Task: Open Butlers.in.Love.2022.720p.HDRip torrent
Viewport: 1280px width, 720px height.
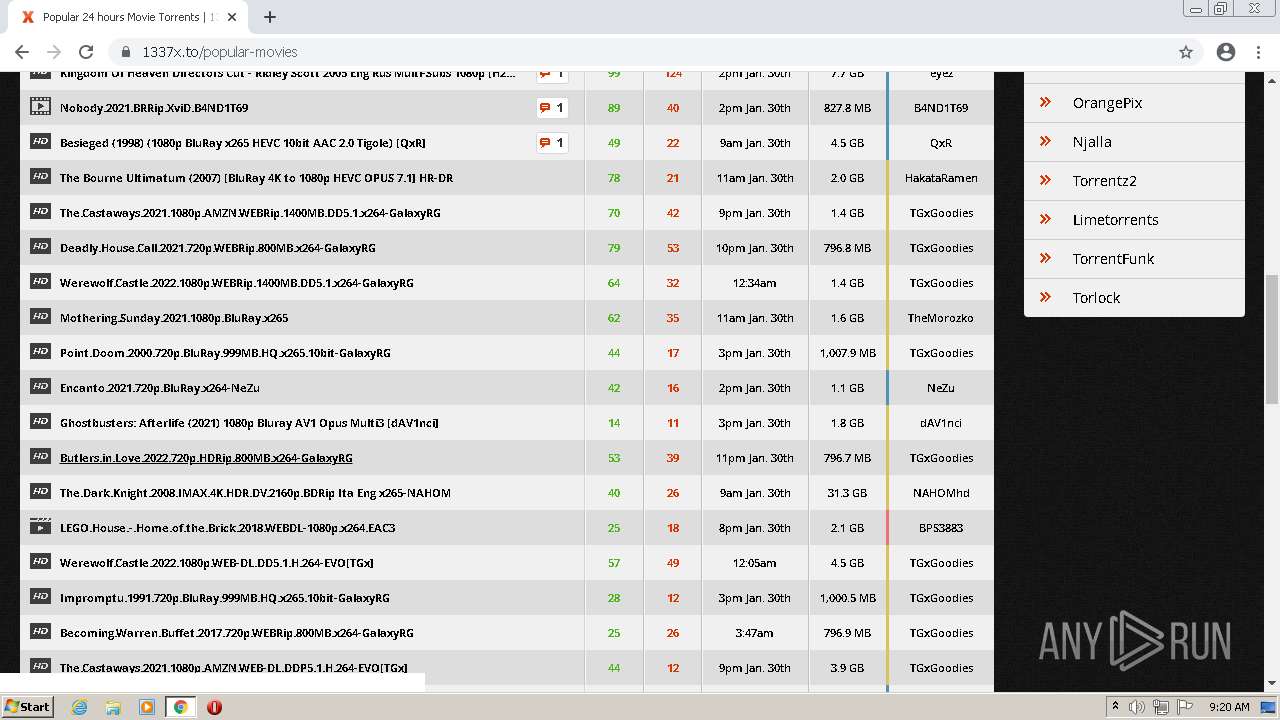Action: tap(206, 458)
